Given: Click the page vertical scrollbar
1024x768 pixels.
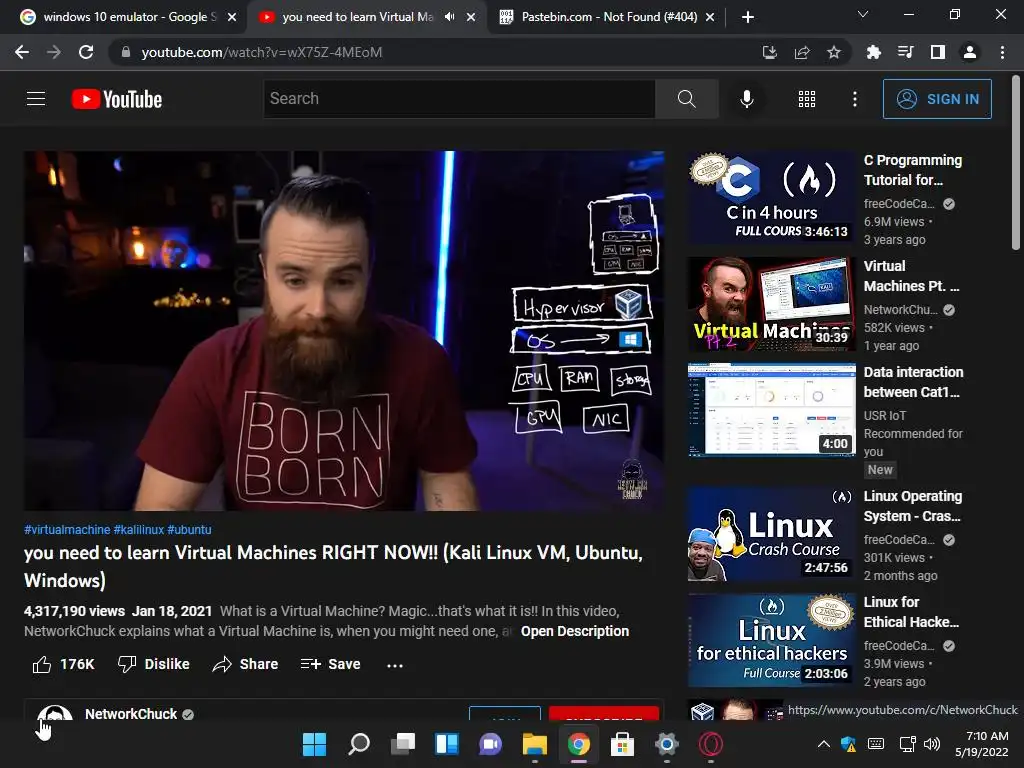Looking at the screenshot, I should coord(1016,162).
